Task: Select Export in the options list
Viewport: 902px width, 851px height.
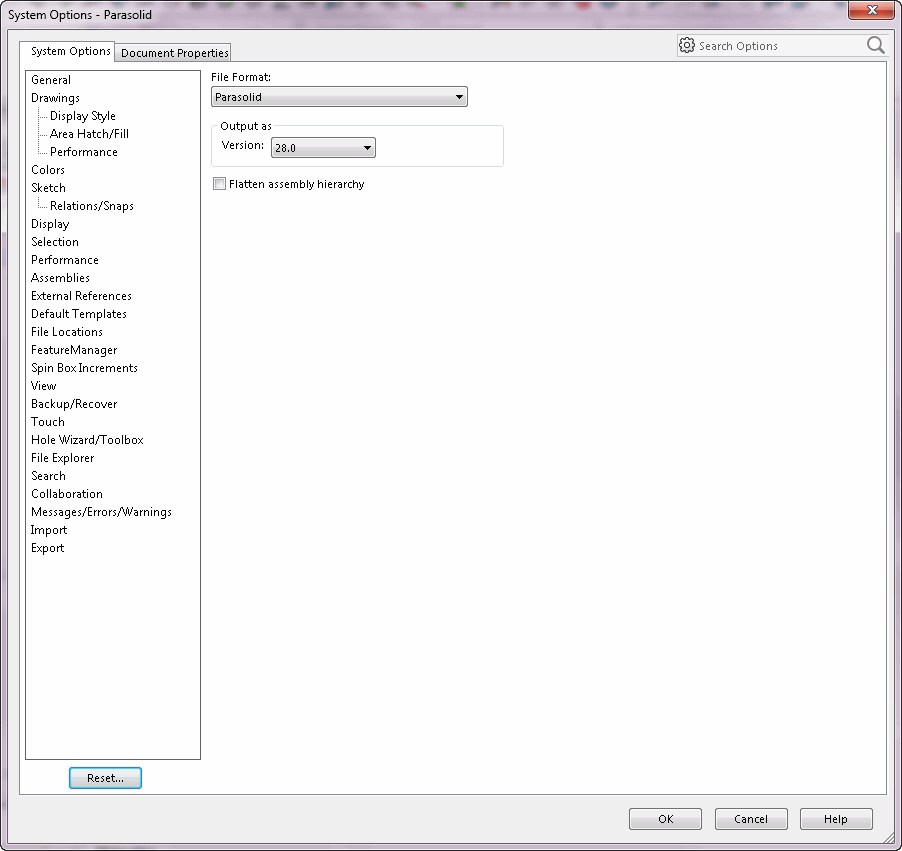Action: pyautogui.click(x=48, y=548)
